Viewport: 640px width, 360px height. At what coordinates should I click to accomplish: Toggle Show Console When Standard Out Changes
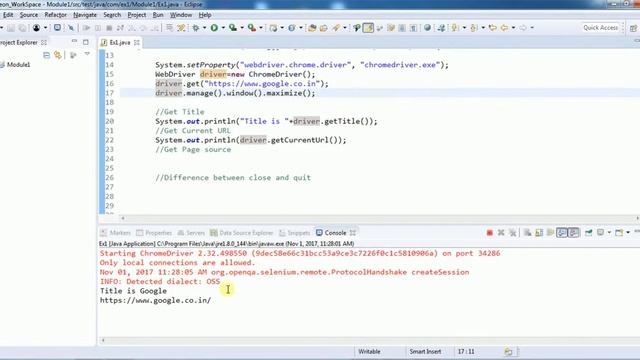click(562, 233)
